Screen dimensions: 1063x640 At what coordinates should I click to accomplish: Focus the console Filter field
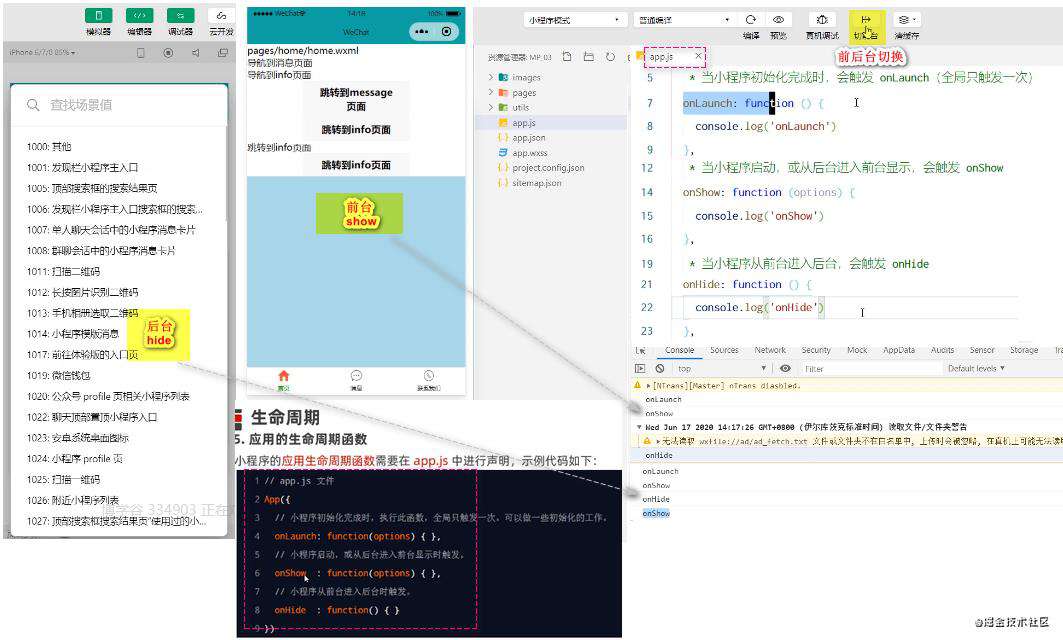coord(870,368)
